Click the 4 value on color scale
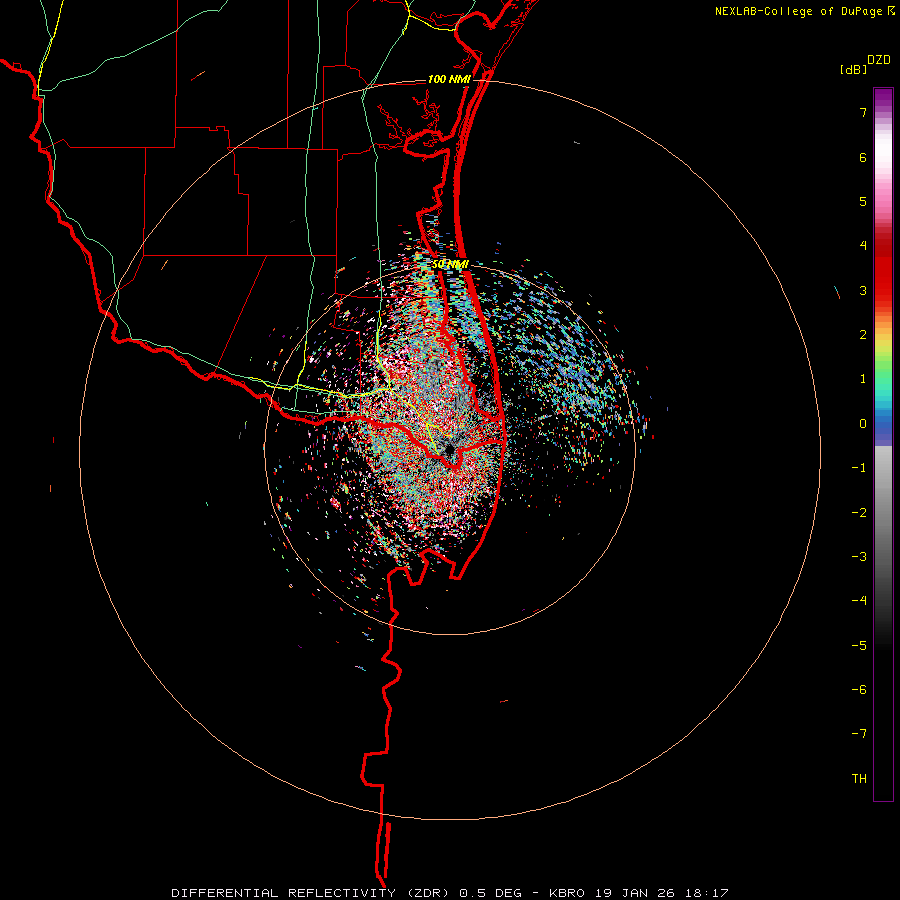The height and width of the screenshot is (900, 900). [863, 246]
